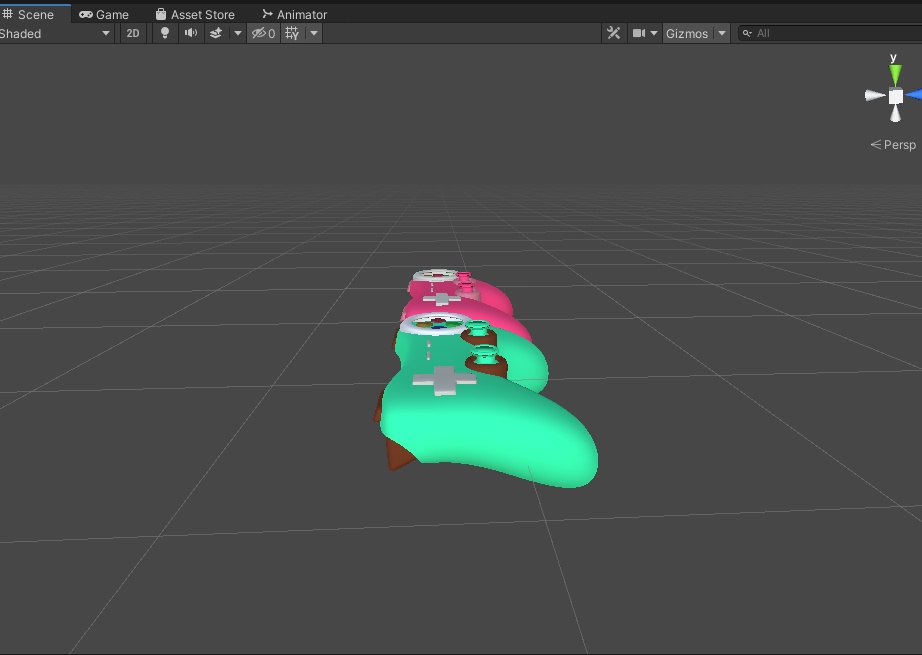
Task: Open the editor tools settings wrench icon
Action: click(613, 33)
